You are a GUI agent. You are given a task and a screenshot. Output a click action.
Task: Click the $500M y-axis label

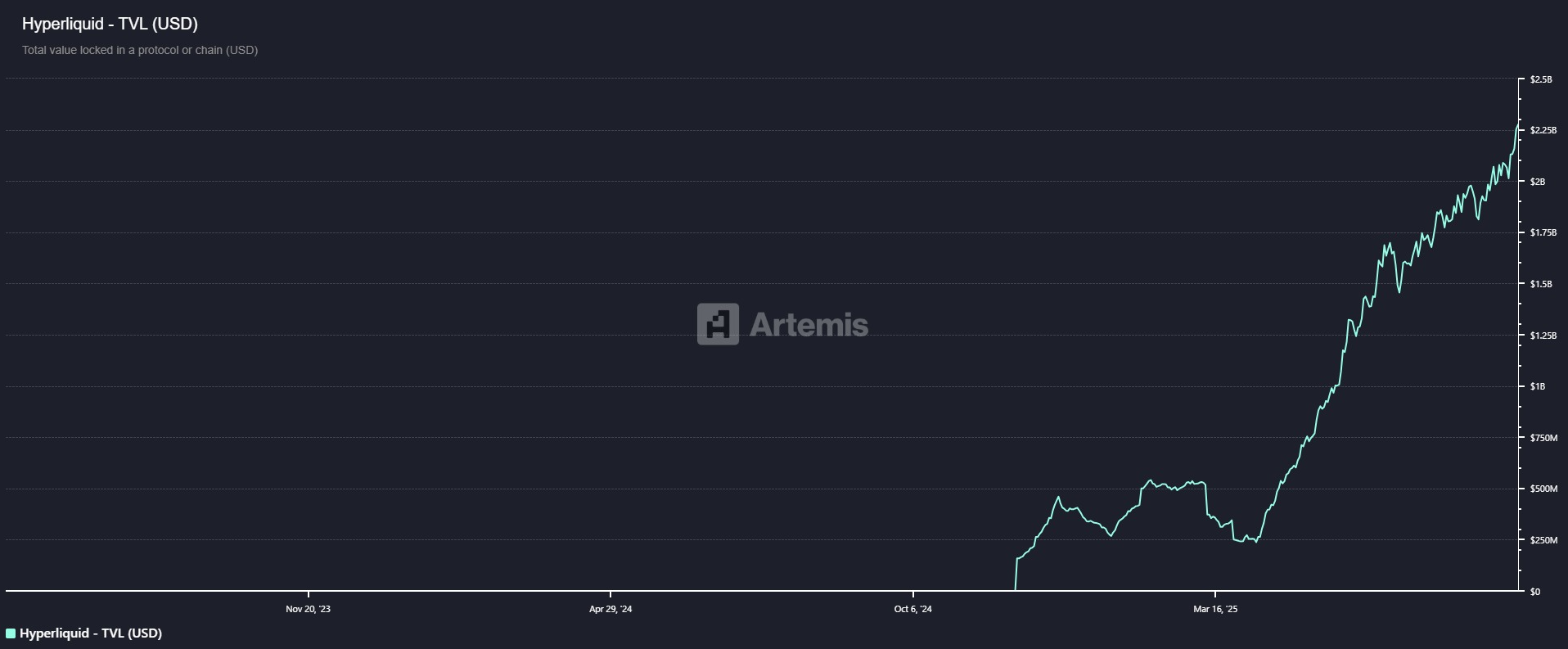pyautogui.click(x=1543, y=489)
